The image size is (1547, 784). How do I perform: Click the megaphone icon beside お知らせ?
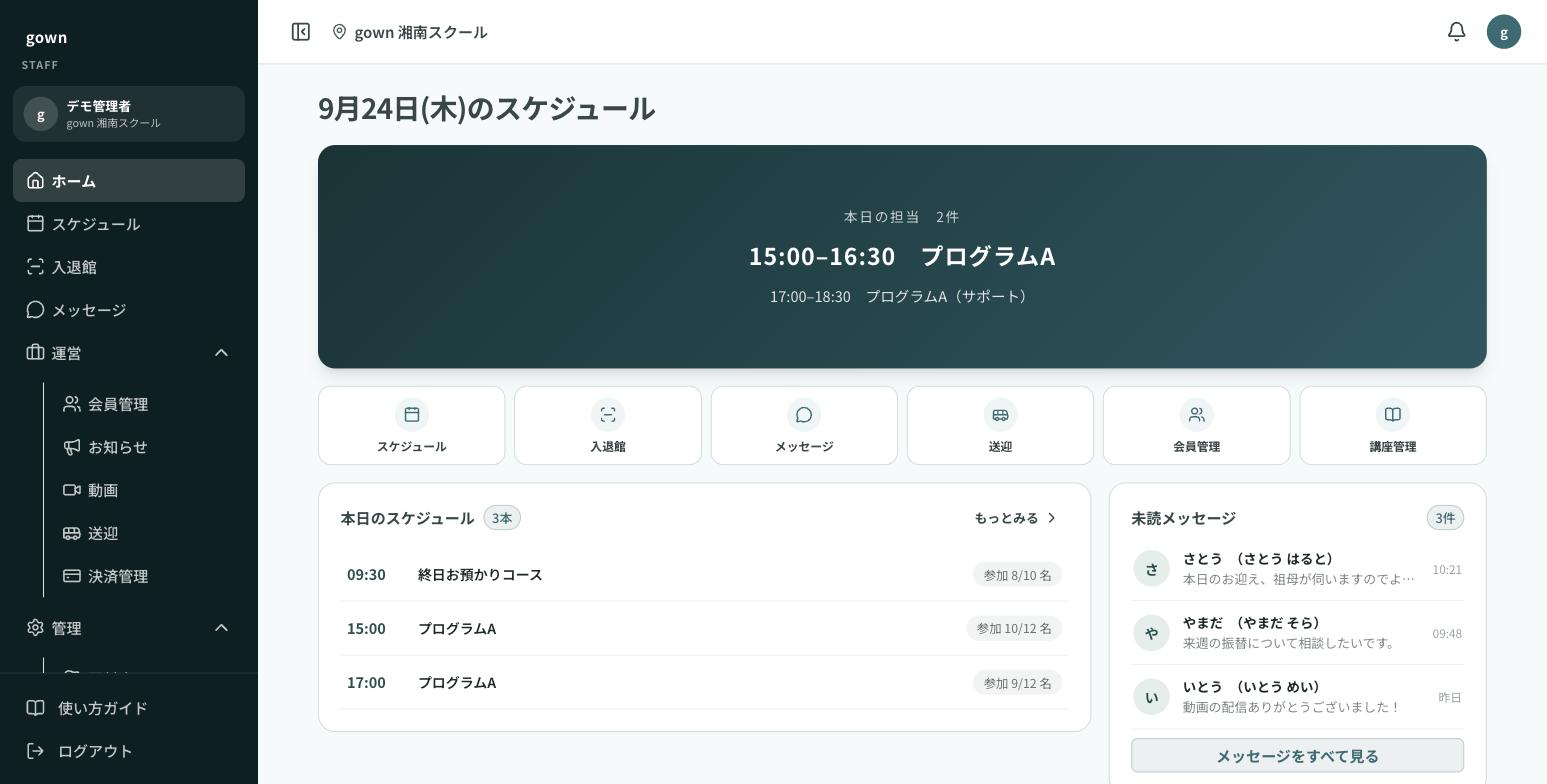tap(72, 447)
